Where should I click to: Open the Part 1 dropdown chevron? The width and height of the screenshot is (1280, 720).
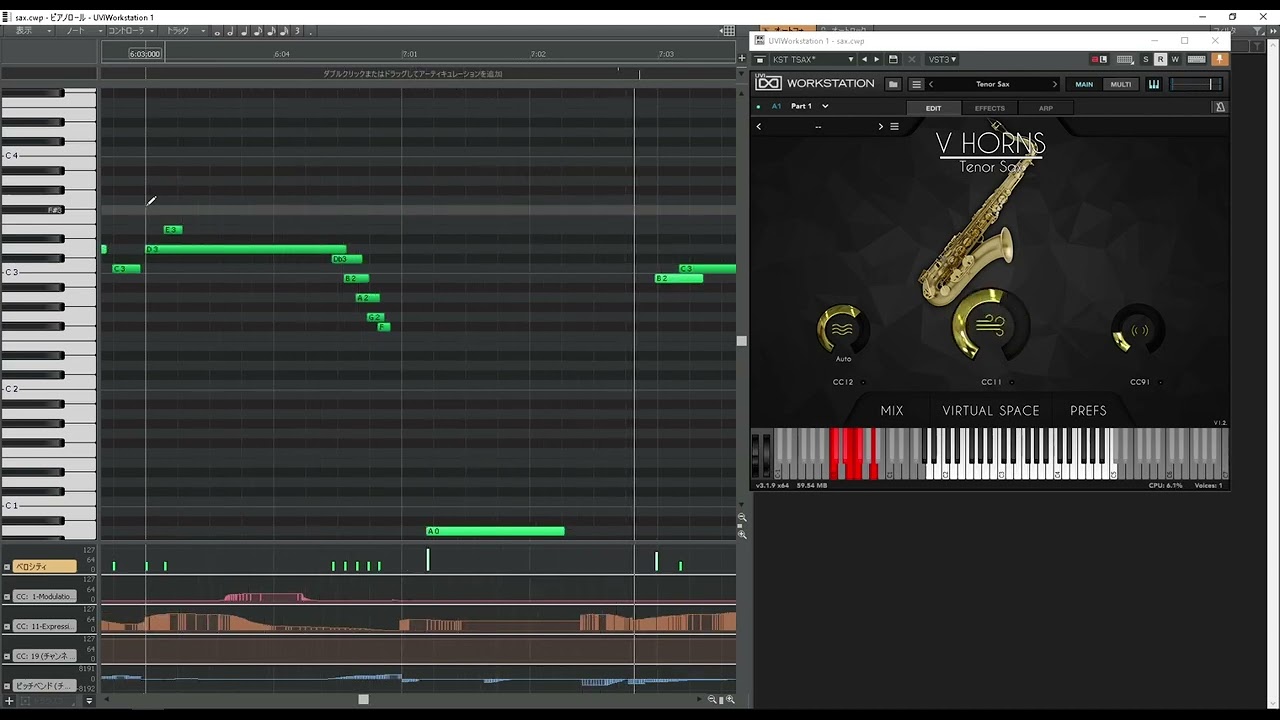825,106
